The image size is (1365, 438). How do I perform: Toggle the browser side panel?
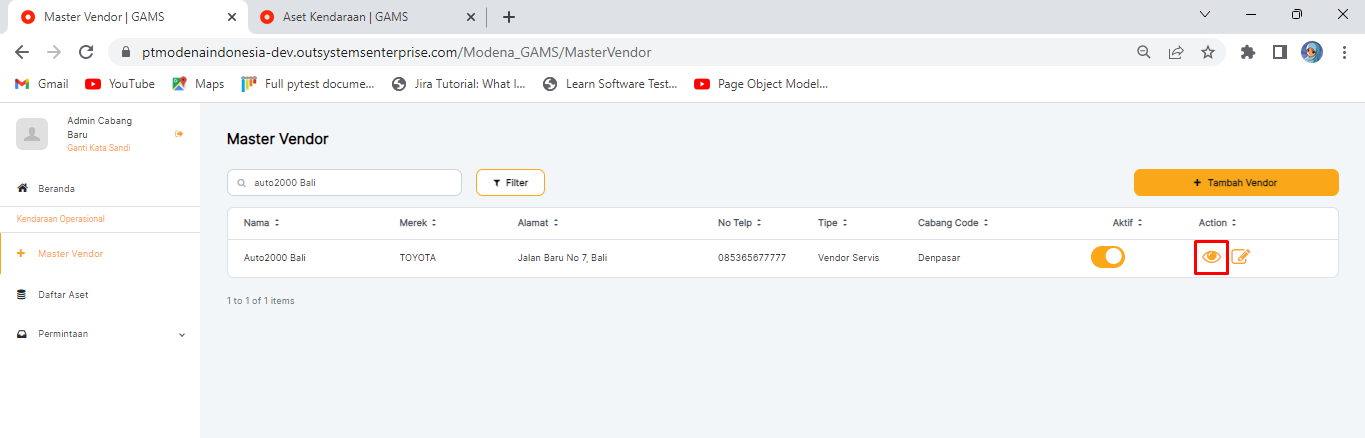coord(1279,52)
